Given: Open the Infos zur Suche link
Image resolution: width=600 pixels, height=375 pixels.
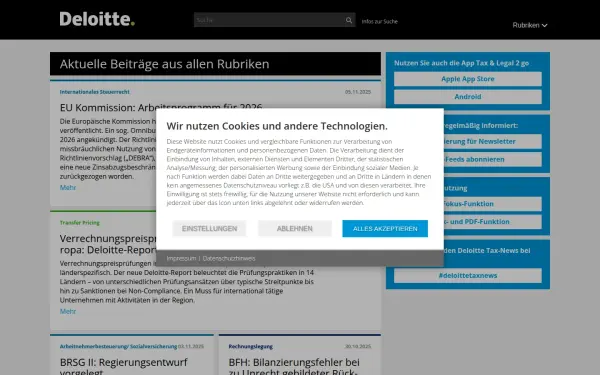Looking at the screenshot, I should (x=380, y=21).
